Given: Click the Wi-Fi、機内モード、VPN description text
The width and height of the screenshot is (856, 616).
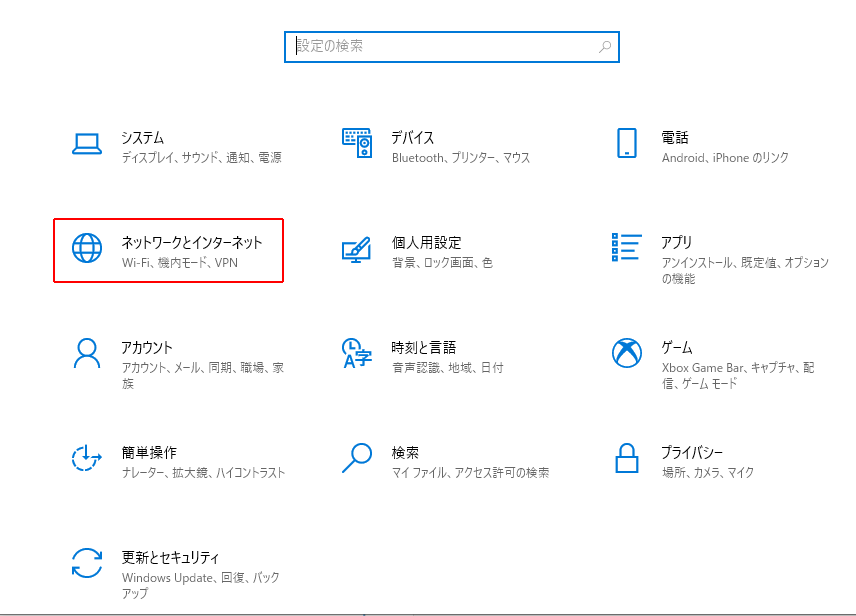Looking at the screenshot, I should 180,263.
